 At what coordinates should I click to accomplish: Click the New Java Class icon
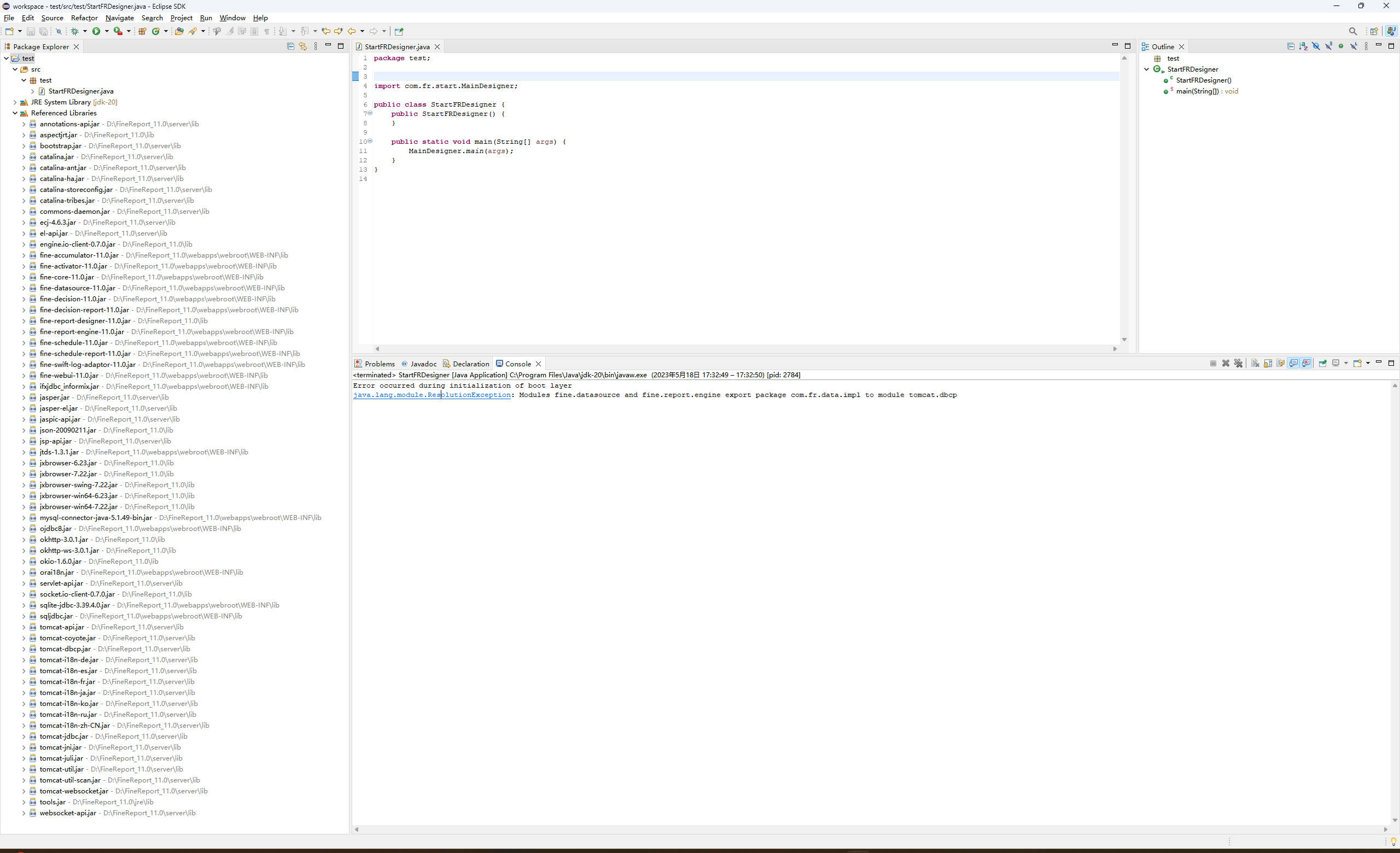pyautogui.click(x=156, y=31)
